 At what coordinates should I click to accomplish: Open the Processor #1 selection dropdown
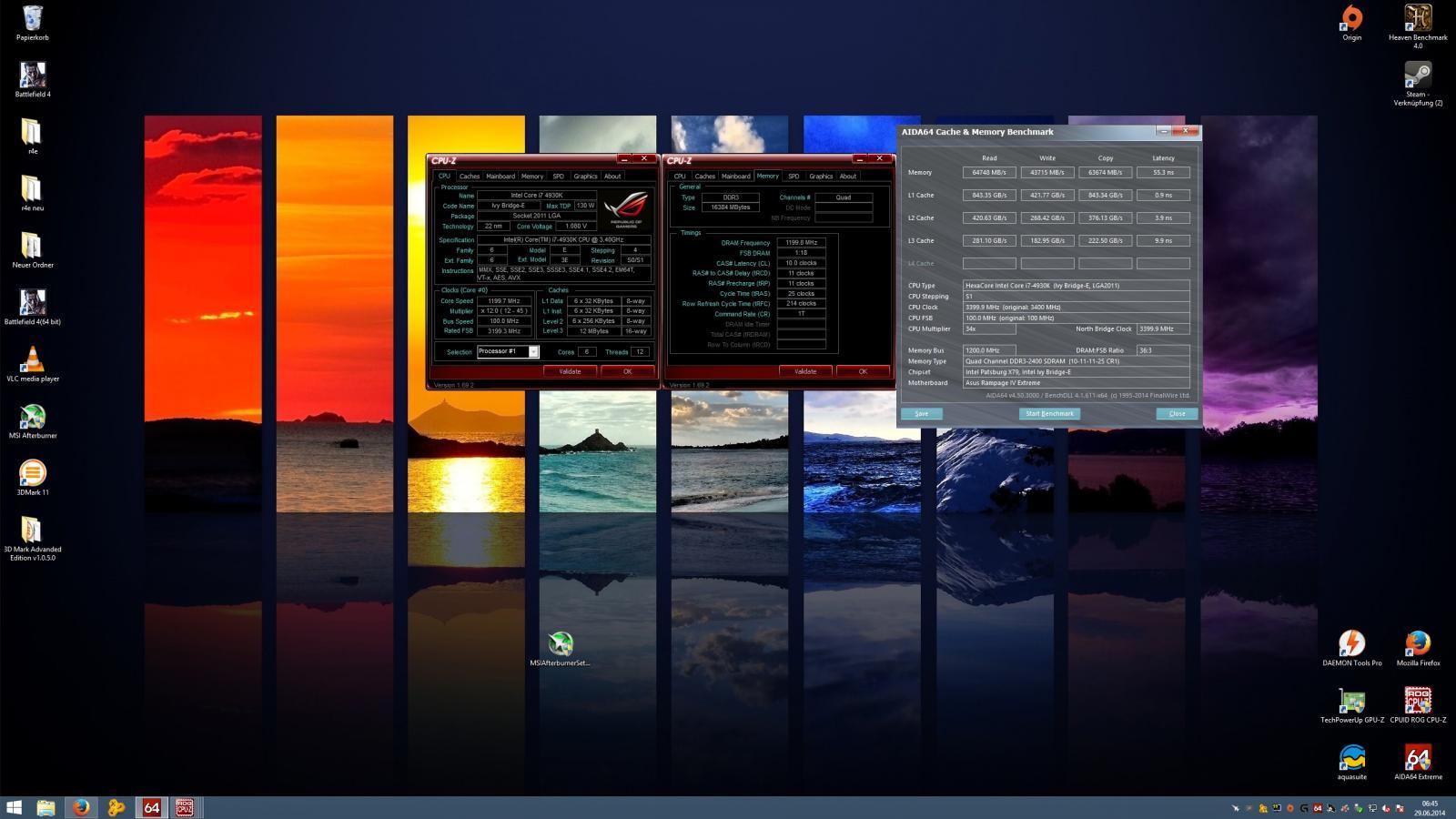508,351
